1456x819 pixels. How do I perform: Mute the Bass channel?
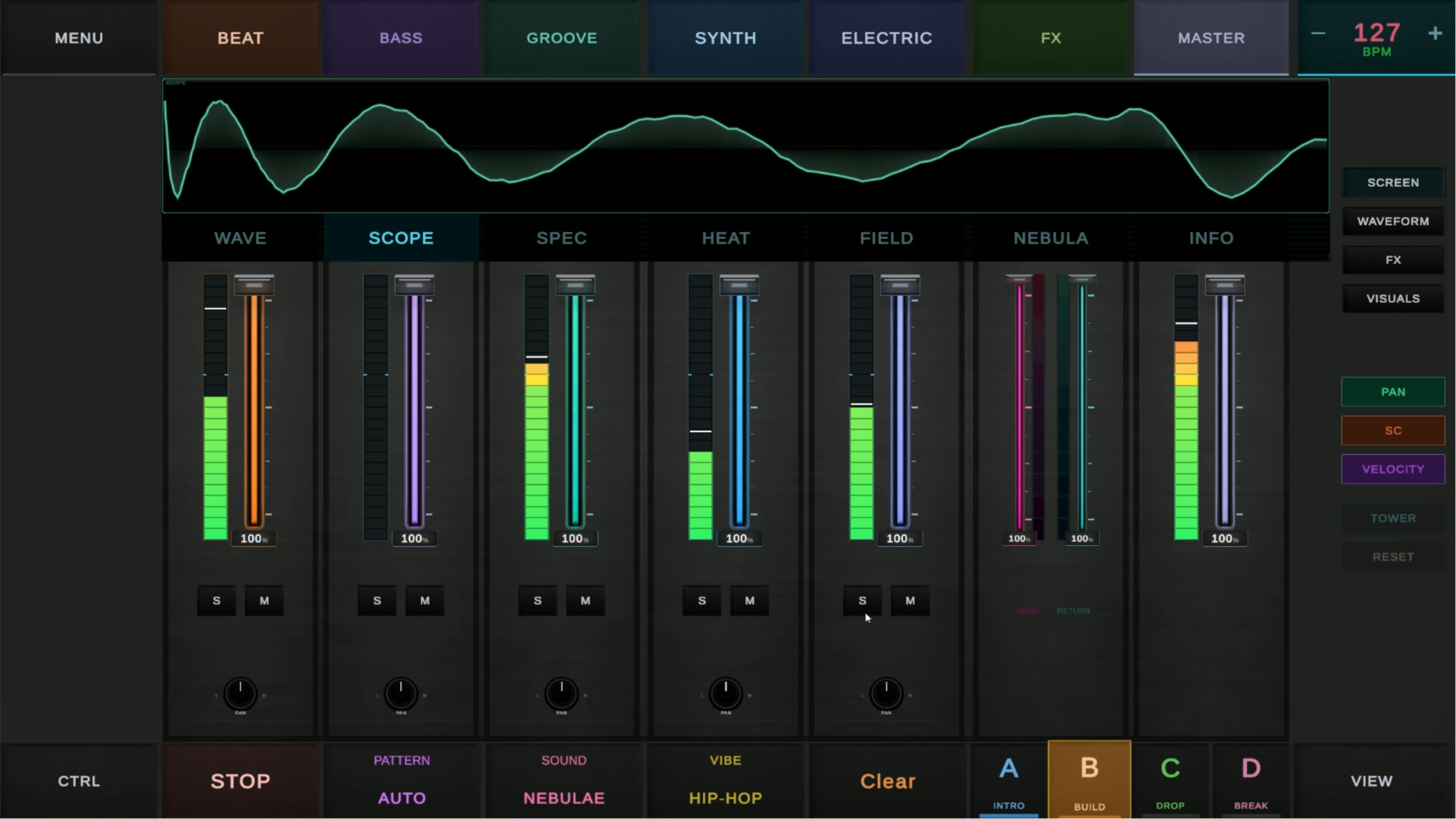click(425, 601)
